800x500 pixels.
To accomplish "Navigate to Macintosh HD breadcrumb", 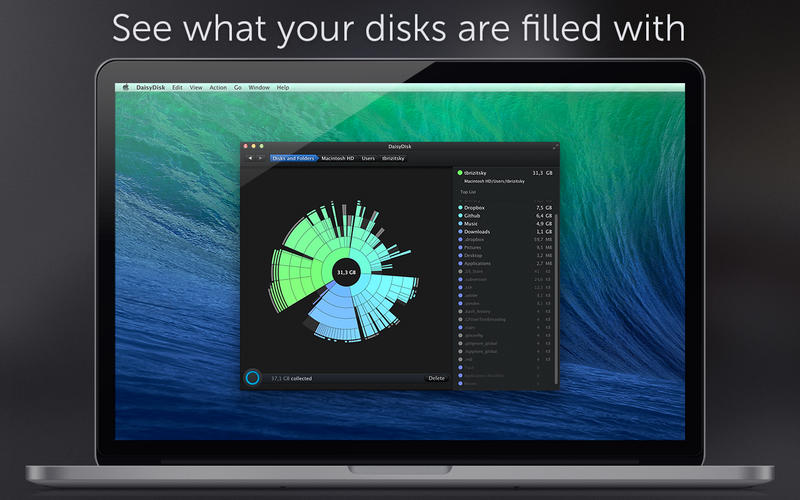I will tap(337, 158).
